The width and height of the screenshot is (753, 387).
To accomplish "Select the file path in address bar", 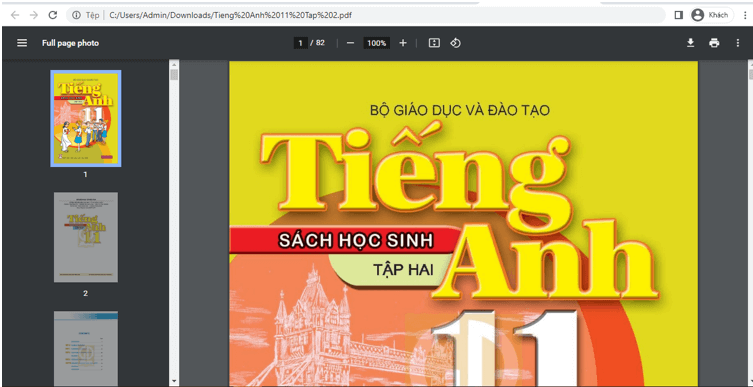I will [x=231, y=15].
